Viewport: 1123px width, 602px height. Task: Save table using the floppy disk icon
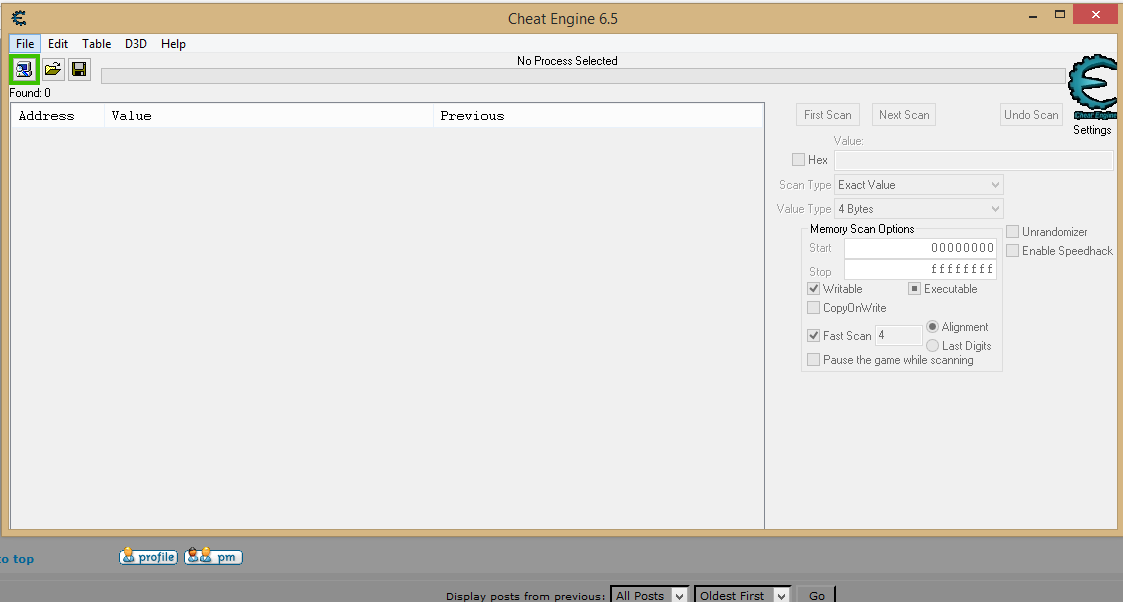(x=79, y=69)
